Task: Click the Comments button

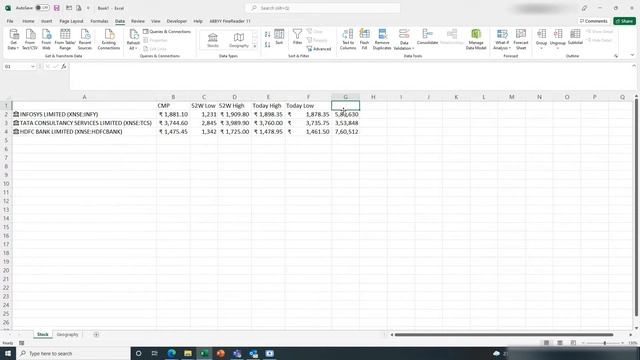Action: pyautogui.click(x=594, y=21)
